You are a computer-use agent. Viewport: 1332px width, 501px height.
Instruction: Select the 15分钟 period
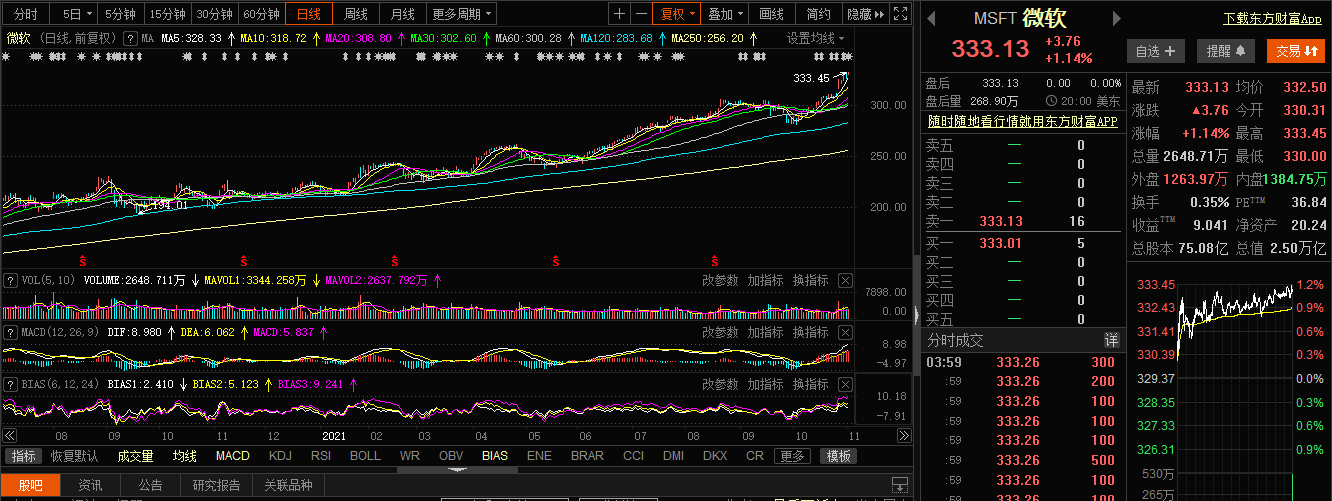pos(167,14)
